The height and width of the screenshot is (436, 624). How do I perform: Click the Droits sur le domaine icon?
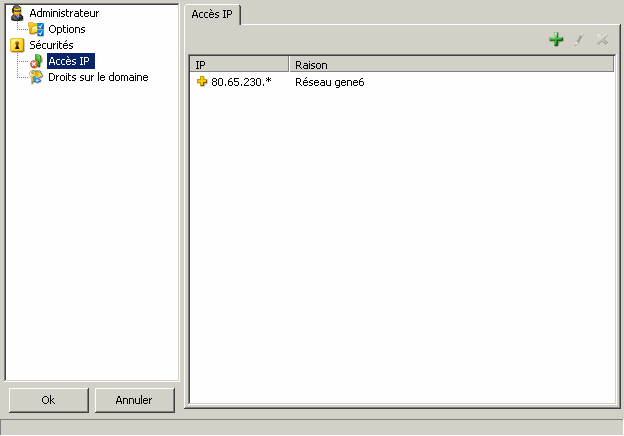pos(36,77)
